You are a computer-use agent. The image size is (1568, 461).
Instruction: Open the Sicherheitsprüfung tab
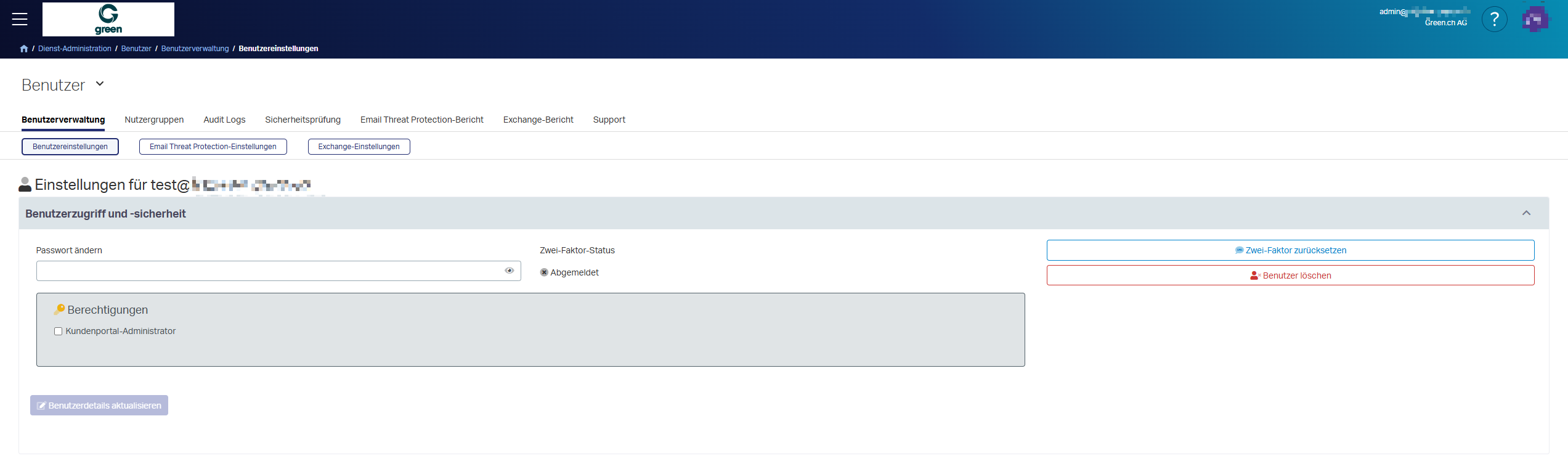tap(303, 120)
